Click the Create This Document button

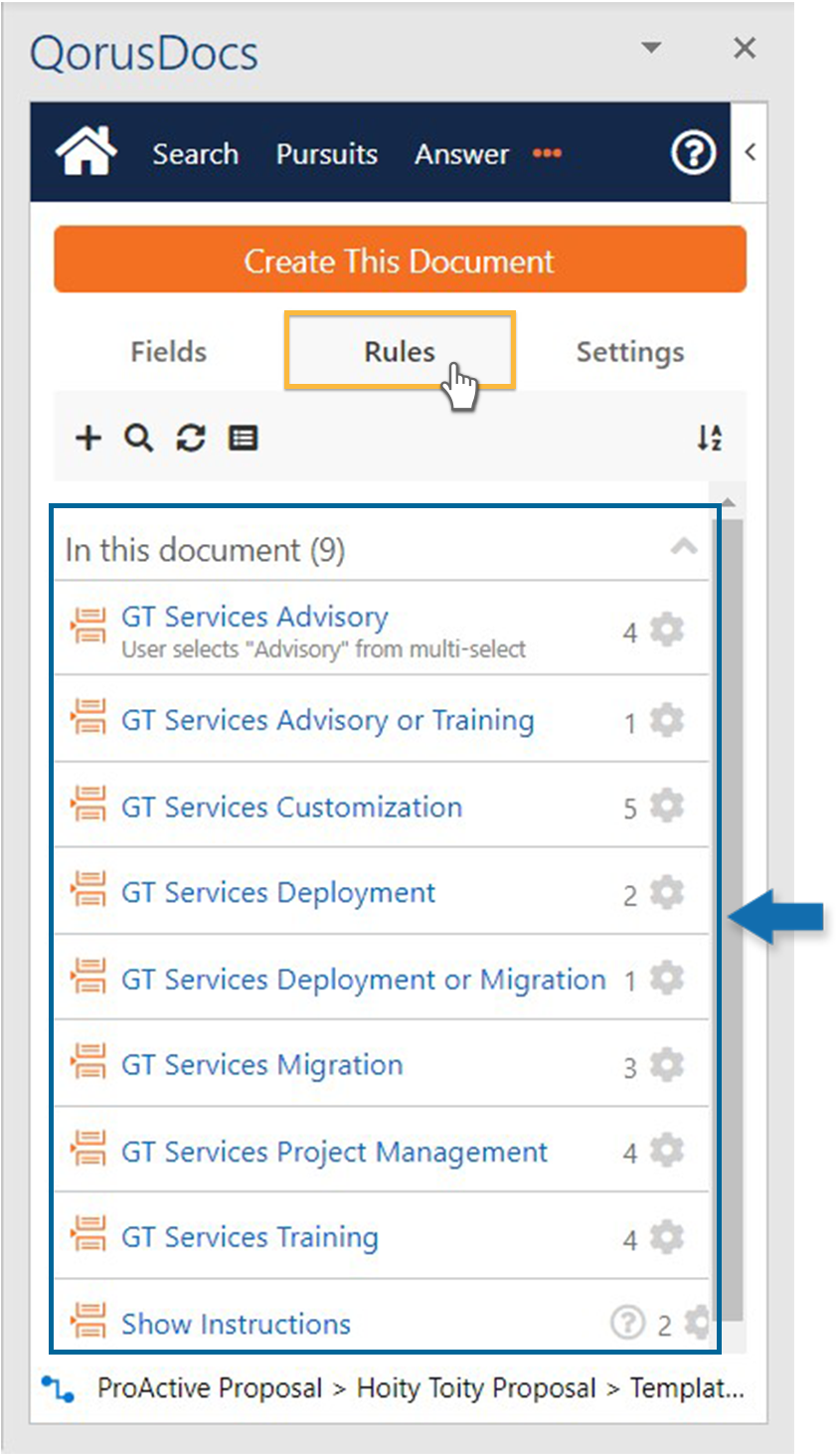(x=400, y=260)
